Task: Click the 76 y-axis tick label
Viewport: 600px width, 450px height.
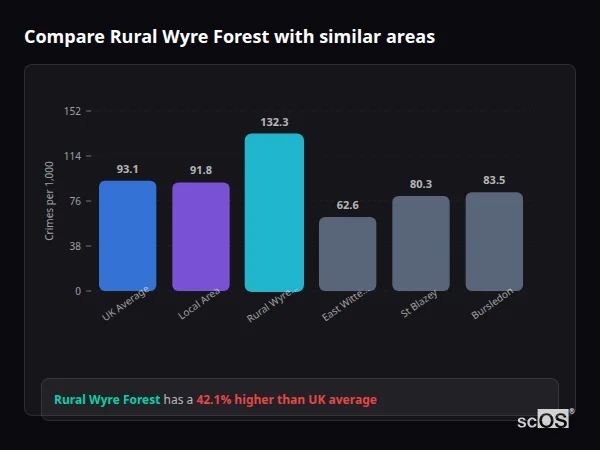Action: (x=75, y=201)
